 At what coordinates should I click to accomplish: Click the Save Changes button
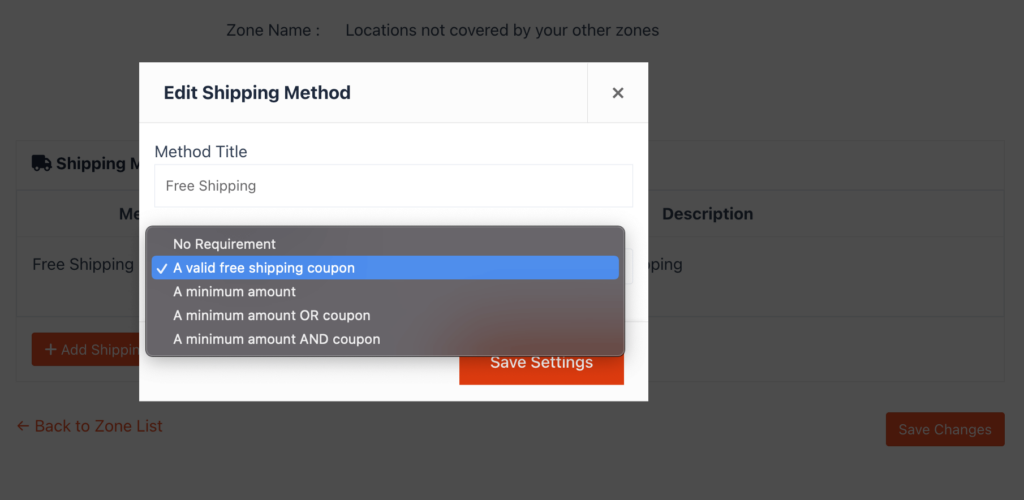click(944, 430)
